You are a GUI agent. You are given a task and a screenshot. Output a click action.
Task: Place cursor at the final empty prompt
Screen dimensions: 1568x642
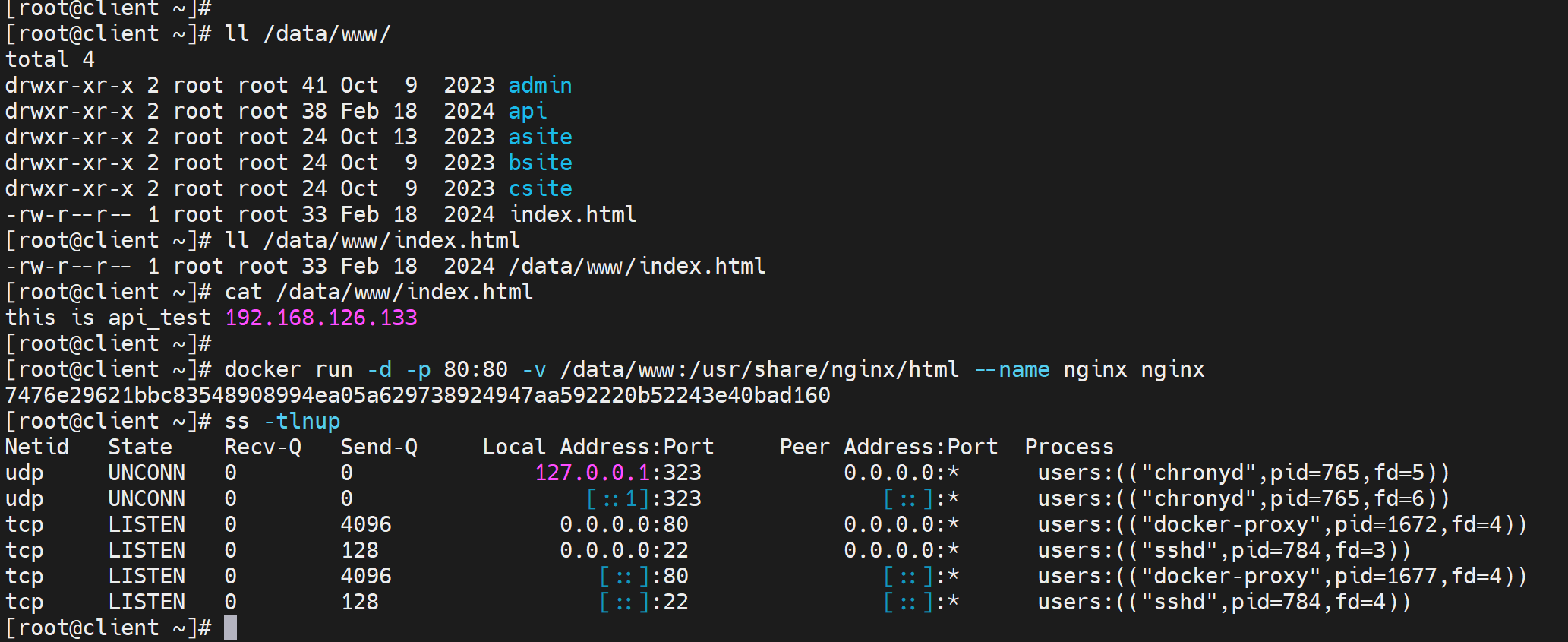[x=230, y=628]
